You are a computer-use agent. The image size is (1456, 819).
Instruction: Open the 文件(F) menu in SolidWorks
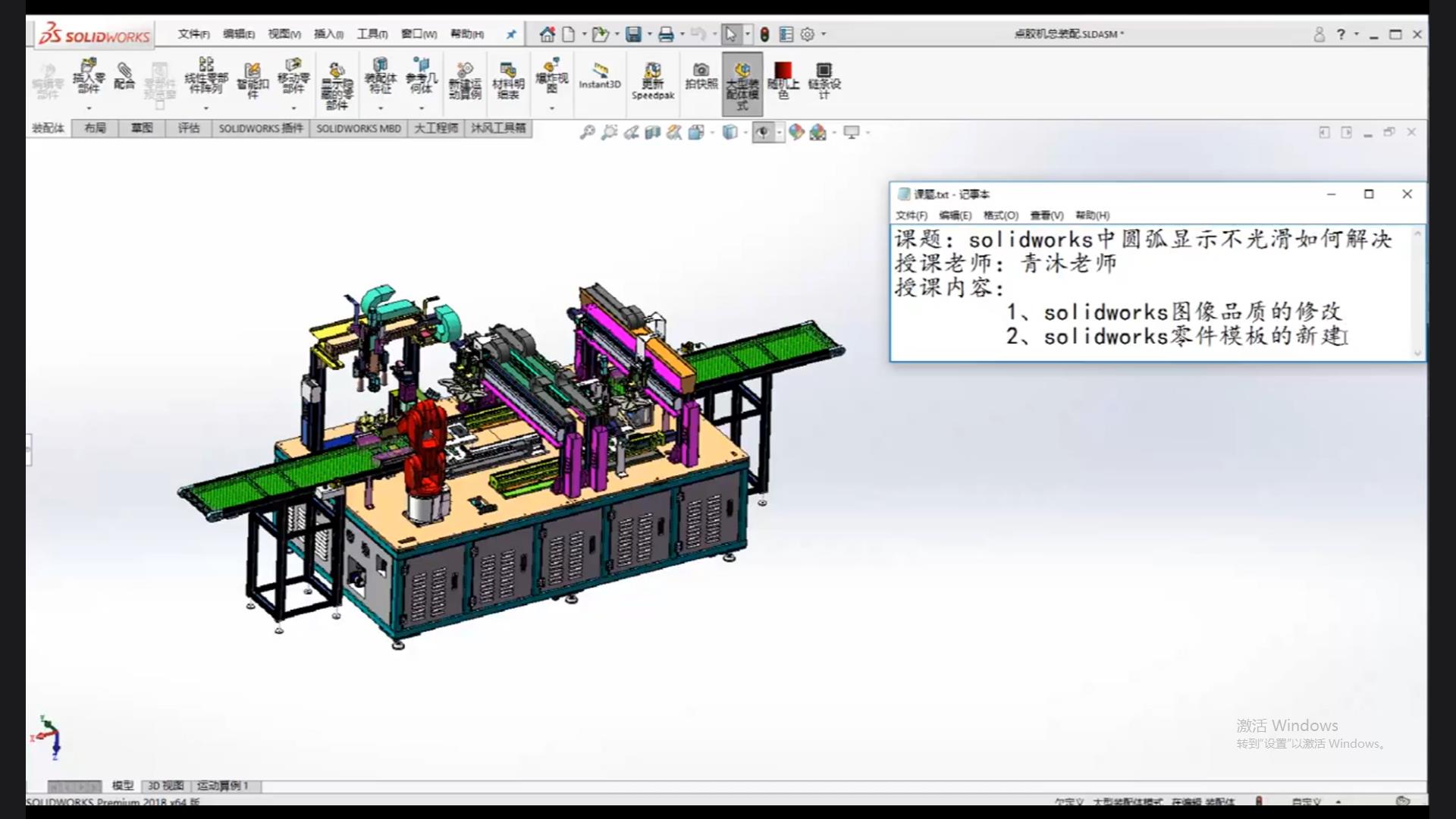[194, 34]
